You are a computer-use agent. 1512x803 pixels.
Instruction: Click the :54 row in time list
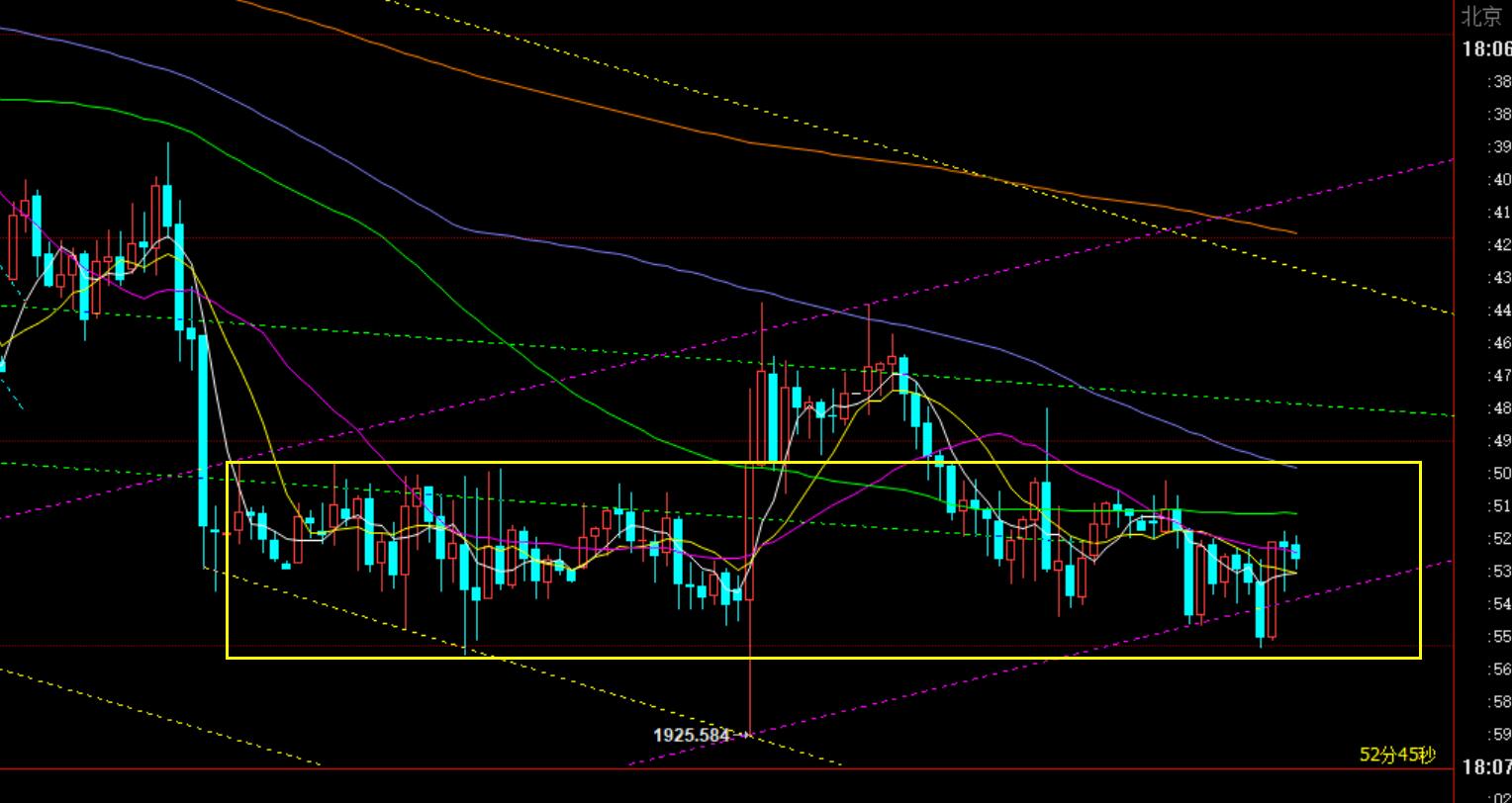pos(1498,604)
